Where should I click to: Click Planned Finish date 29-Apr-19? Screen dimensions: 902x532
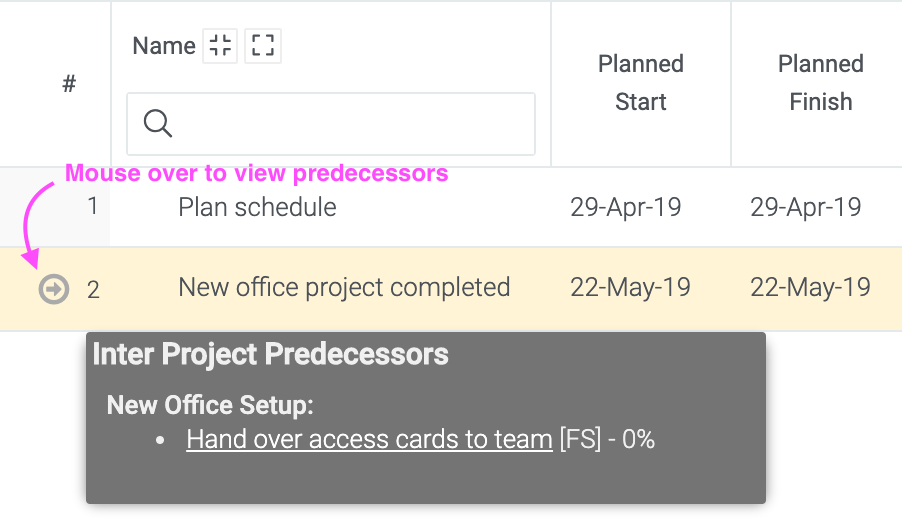[x=805, y=207]
